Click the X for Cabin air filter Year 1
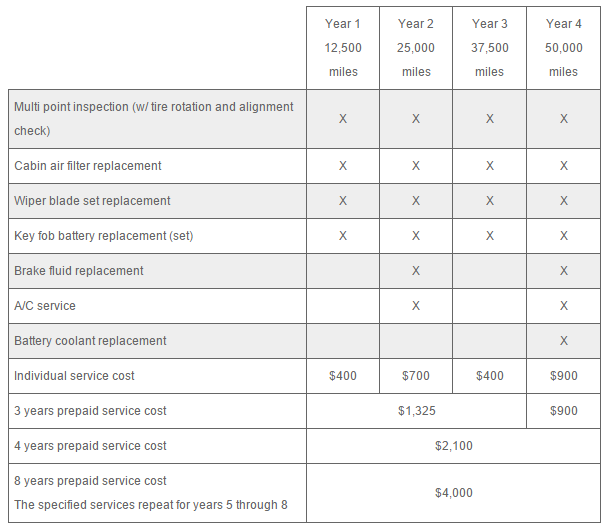 (343, 166)
